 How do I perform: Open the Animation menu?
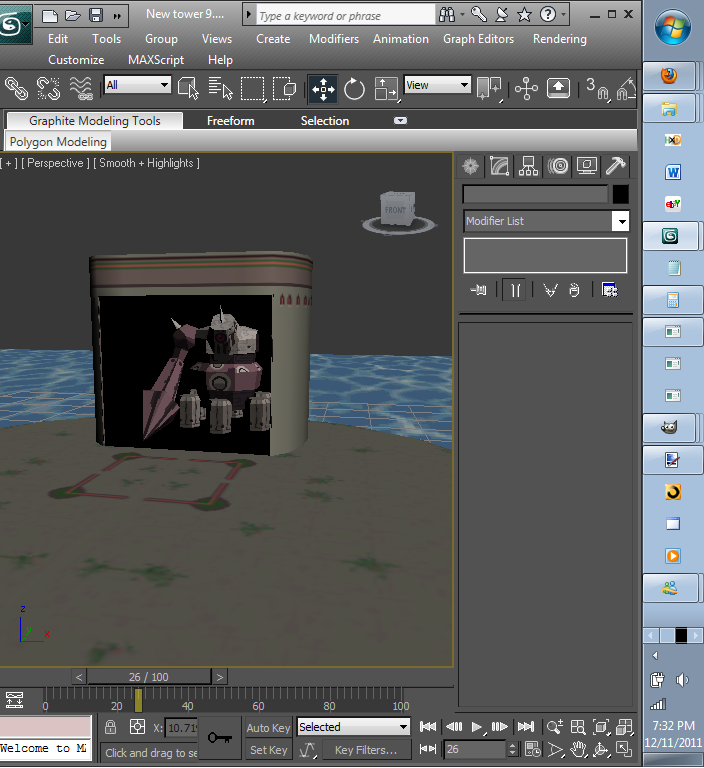click(x=401, y=39)
